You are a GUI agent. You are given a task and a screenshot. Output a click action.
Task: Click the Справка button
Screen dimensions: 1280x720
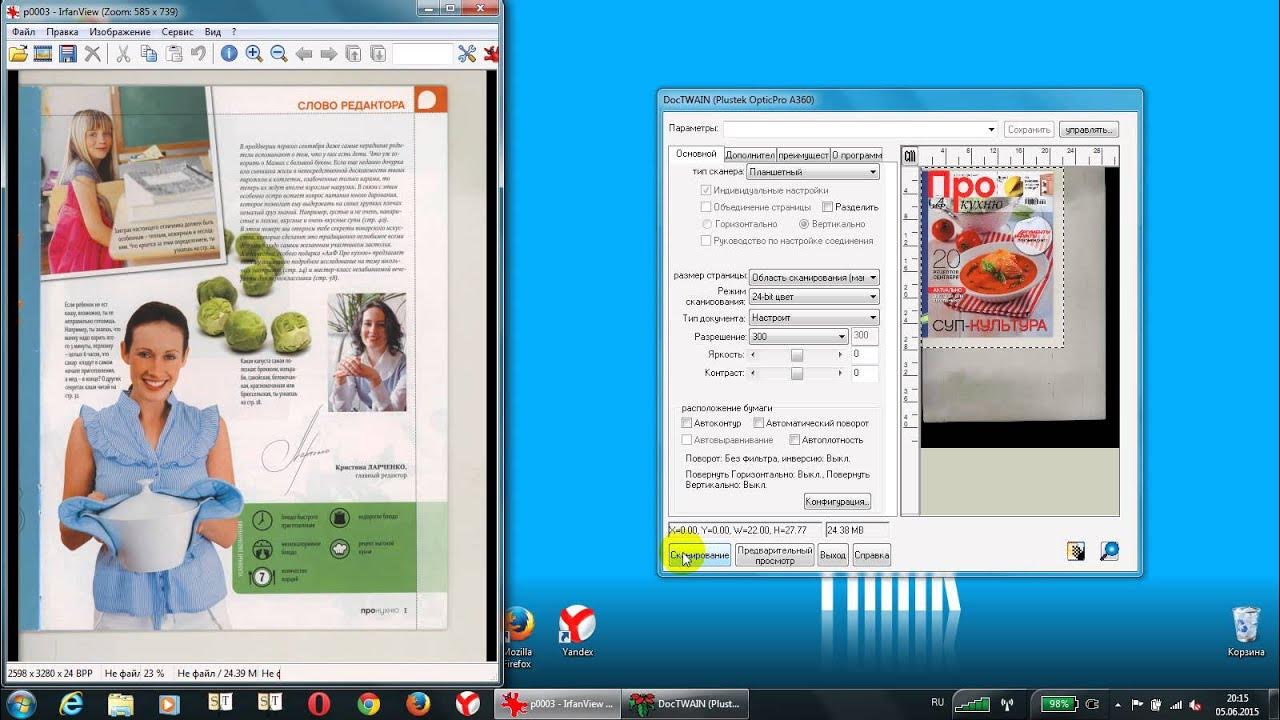pyautogui.click(x=871, y=555)
